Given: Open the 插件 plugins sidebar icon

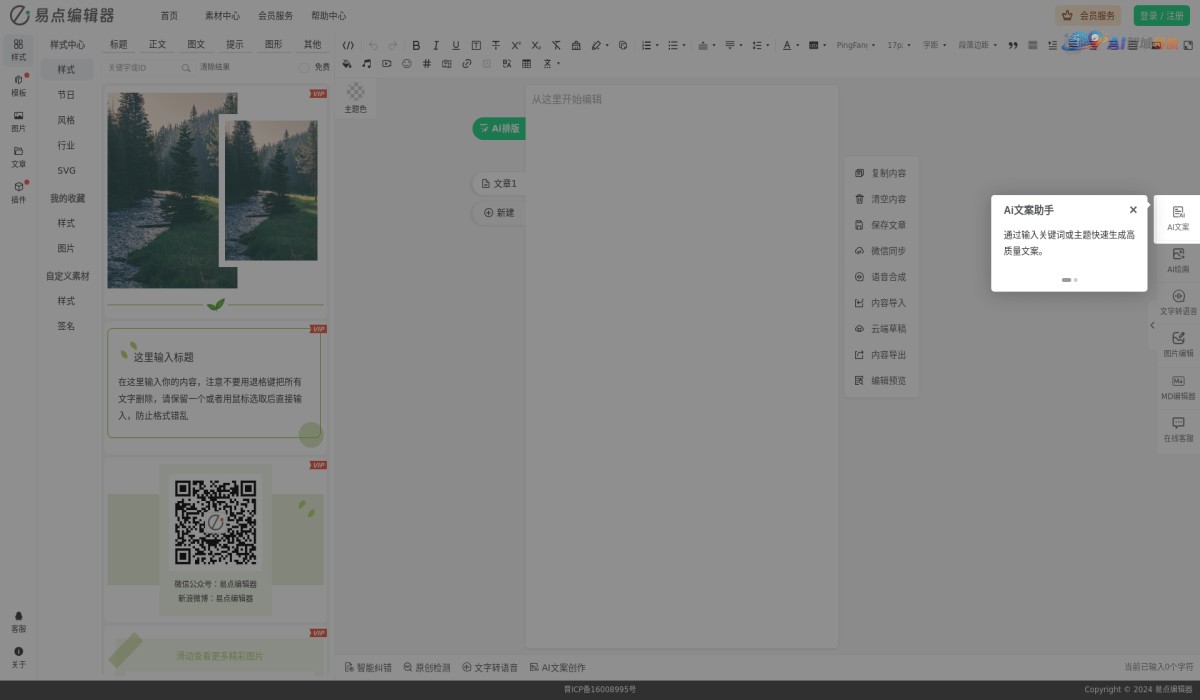Looking at the screenshot, I should (x=18, y=192).
